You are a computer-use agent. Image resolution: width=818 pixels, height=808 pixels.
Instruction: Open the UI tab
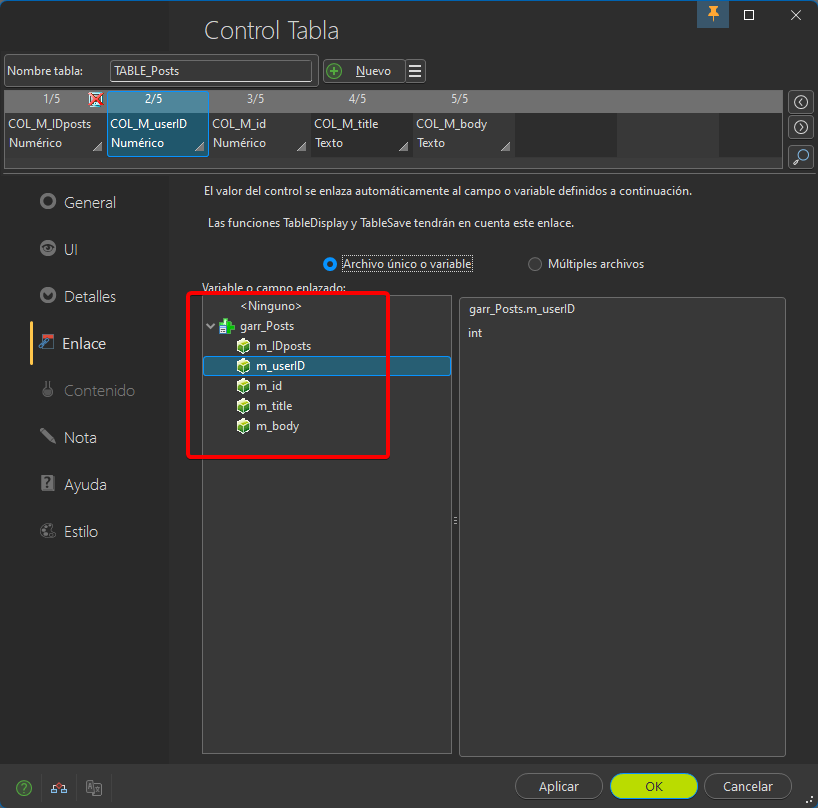[71, 249]
